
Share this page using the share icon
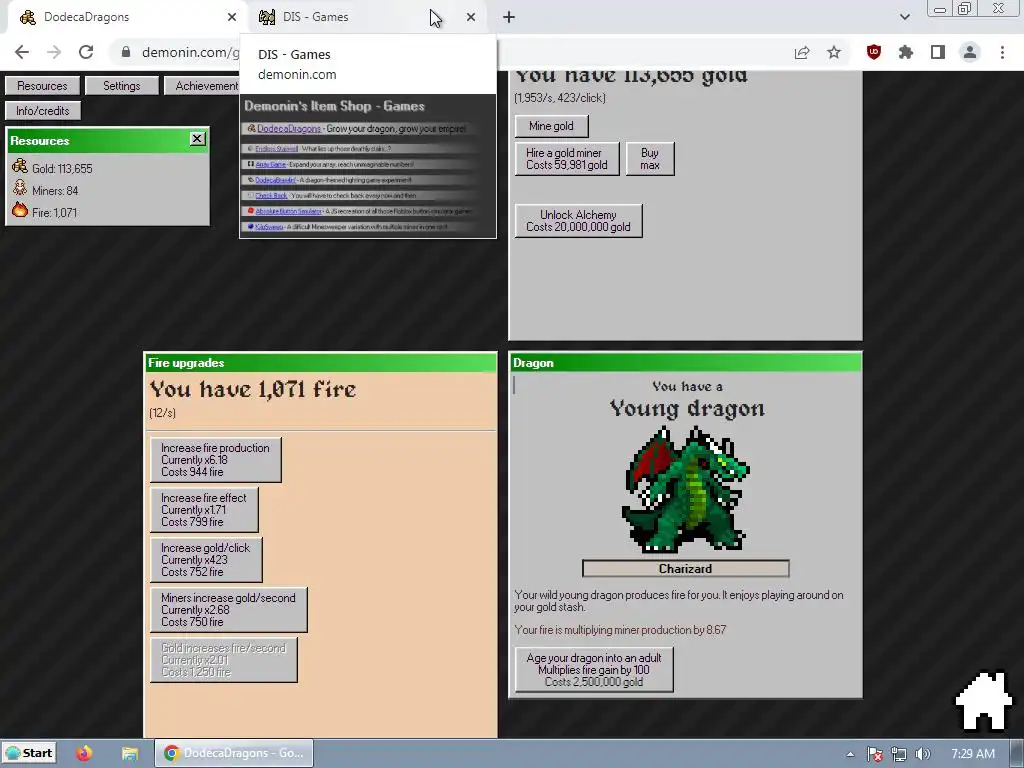(x=802, y=52)
